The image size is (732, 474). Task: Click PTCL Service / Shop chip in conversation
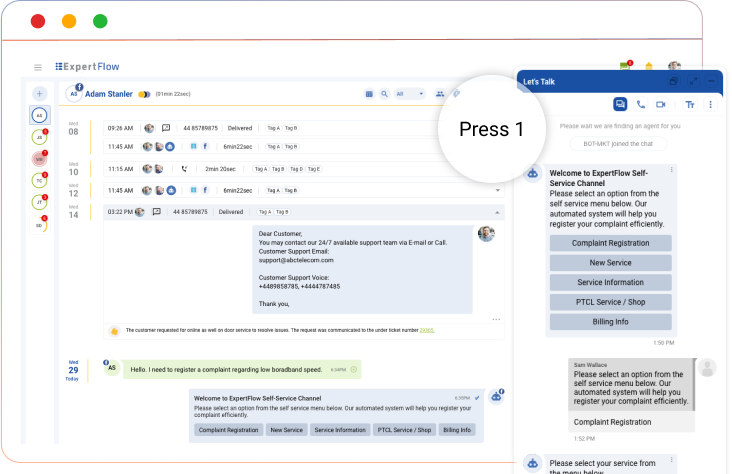pyautogui.click(x=404, y=430)
